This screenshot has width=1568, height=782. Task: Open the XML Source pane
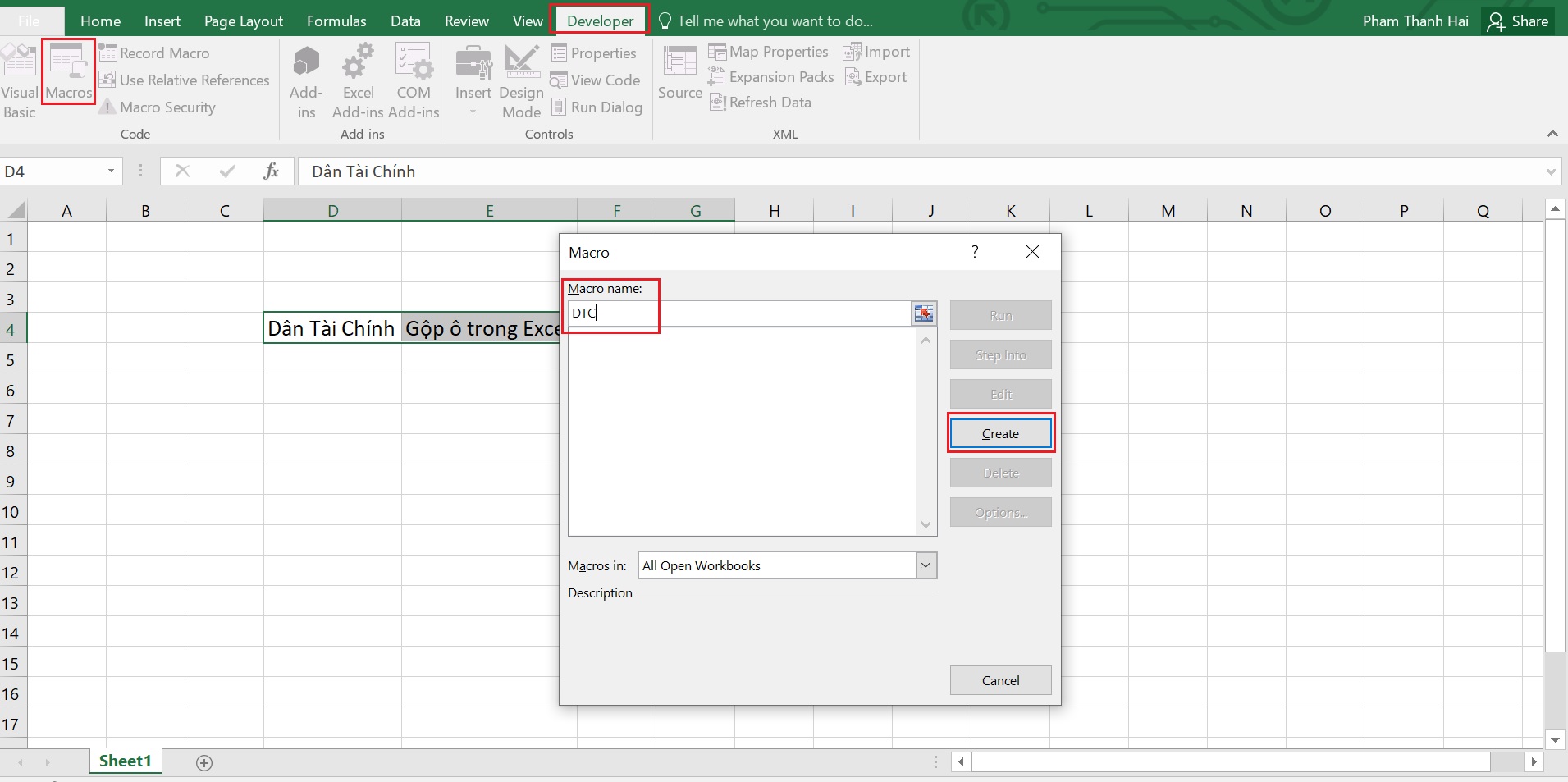pos(679,74)
